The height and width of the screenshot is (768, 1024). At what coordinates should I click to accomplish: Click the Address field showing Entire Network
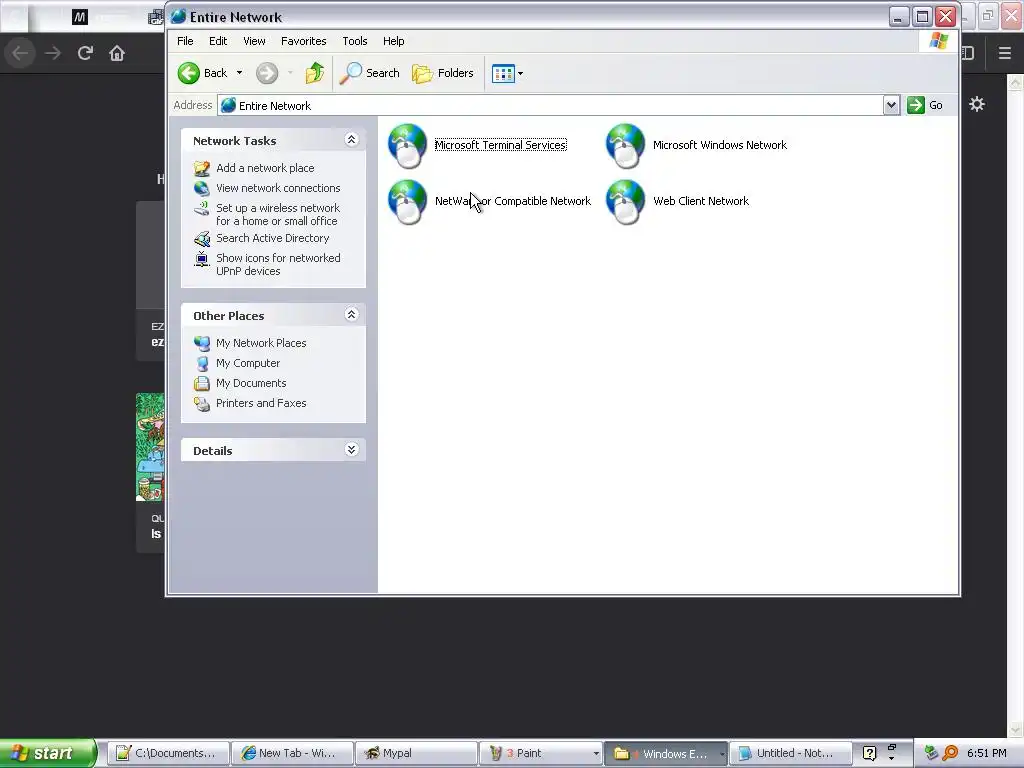tap(551, 105)
